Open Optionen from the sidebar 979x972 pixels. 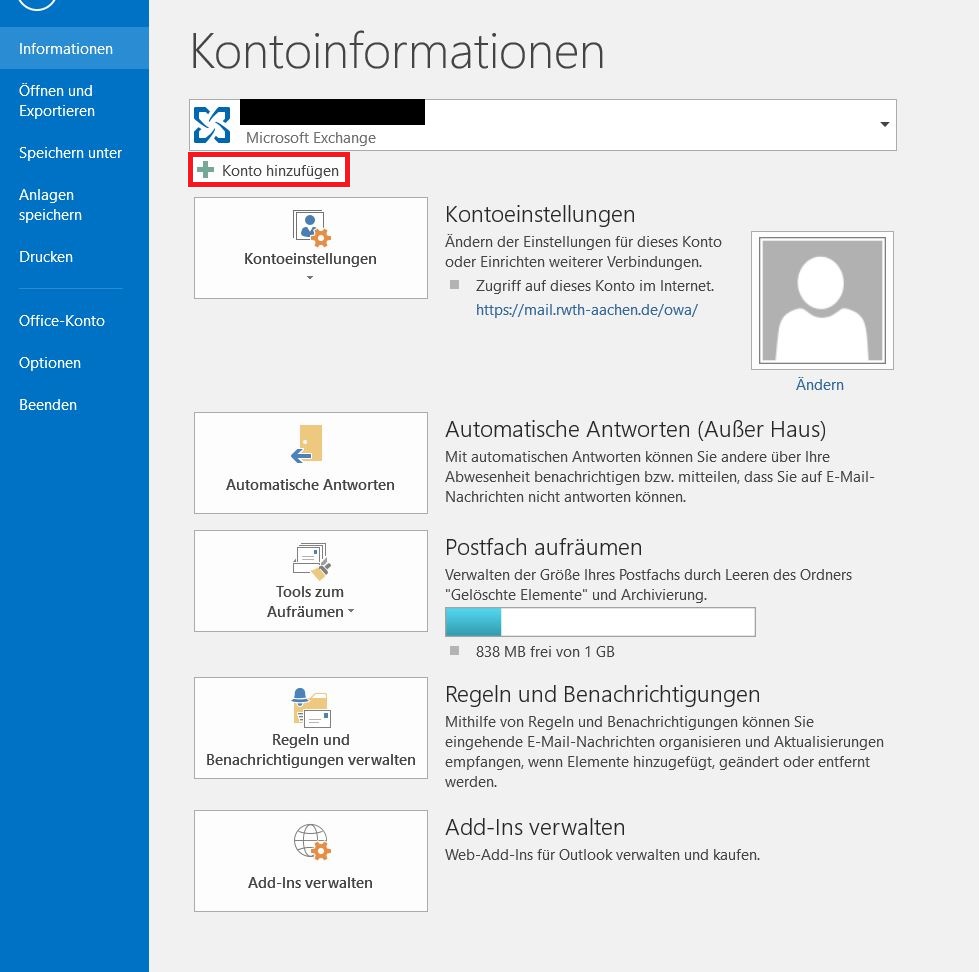click(50, 363)
